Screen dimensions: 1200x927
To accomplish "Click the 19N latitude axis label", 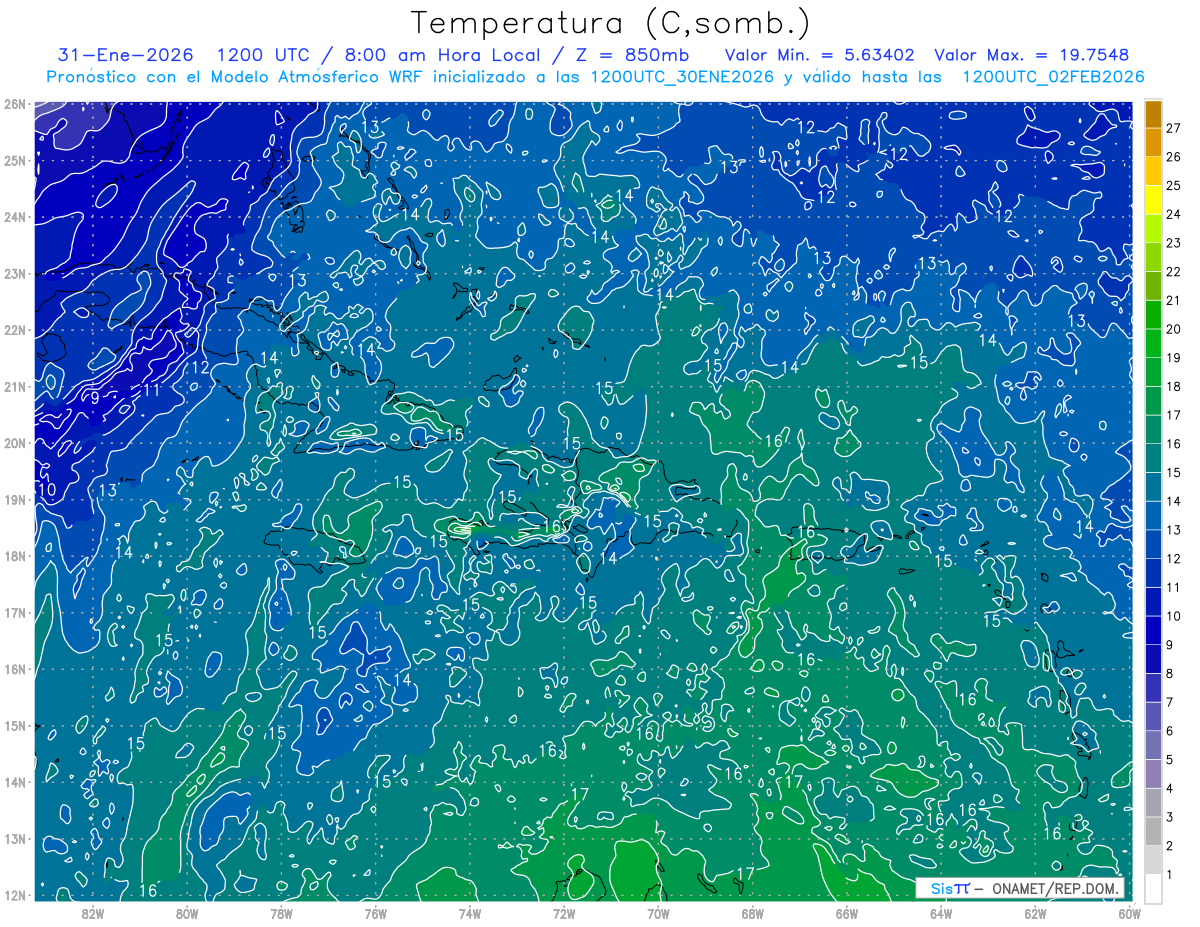I will pos(15,500).
